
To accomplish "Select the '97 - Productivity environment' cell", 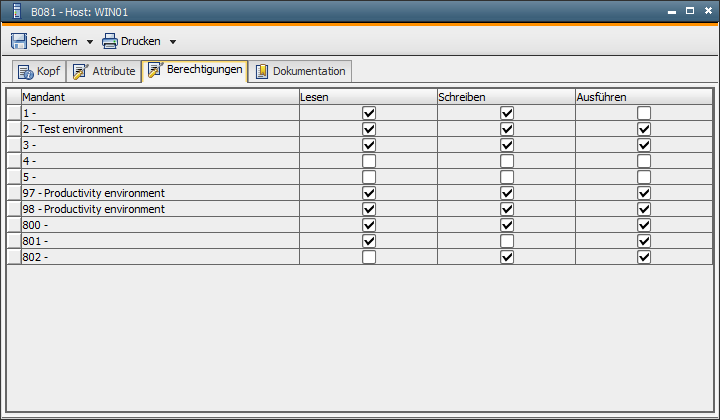I will (x=160, y=193).
